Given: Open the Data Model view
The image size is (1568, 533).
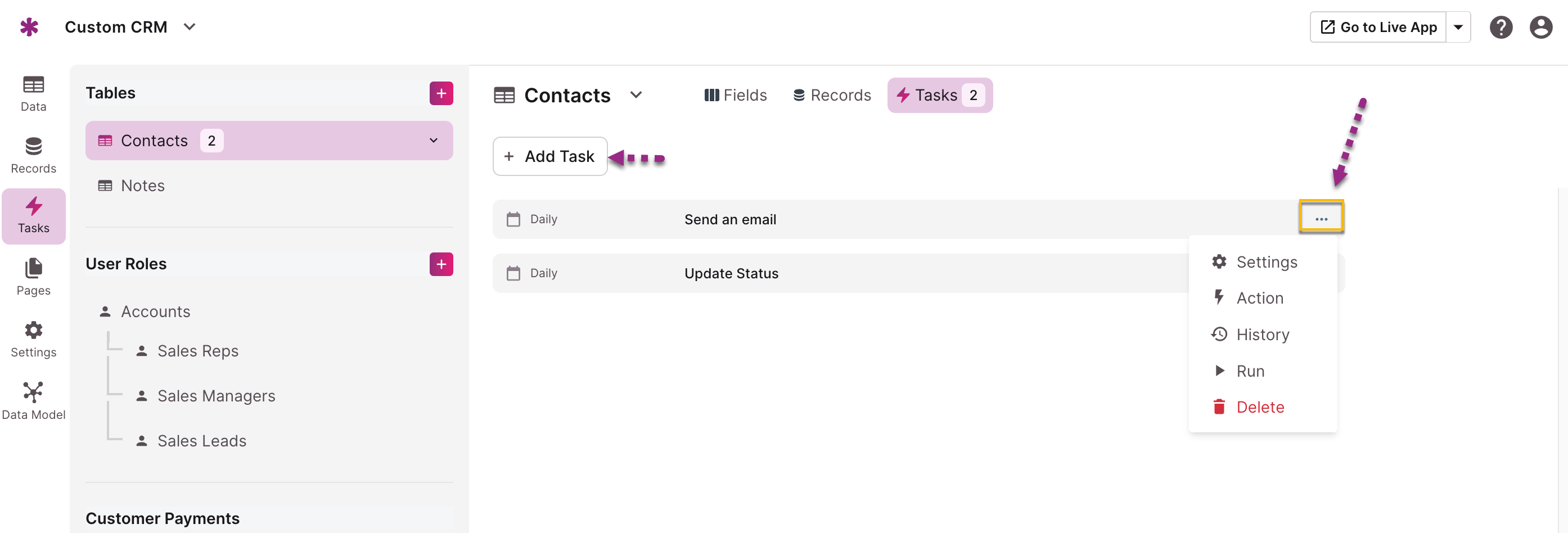Looking at the screenshot, I should [34, 401].
